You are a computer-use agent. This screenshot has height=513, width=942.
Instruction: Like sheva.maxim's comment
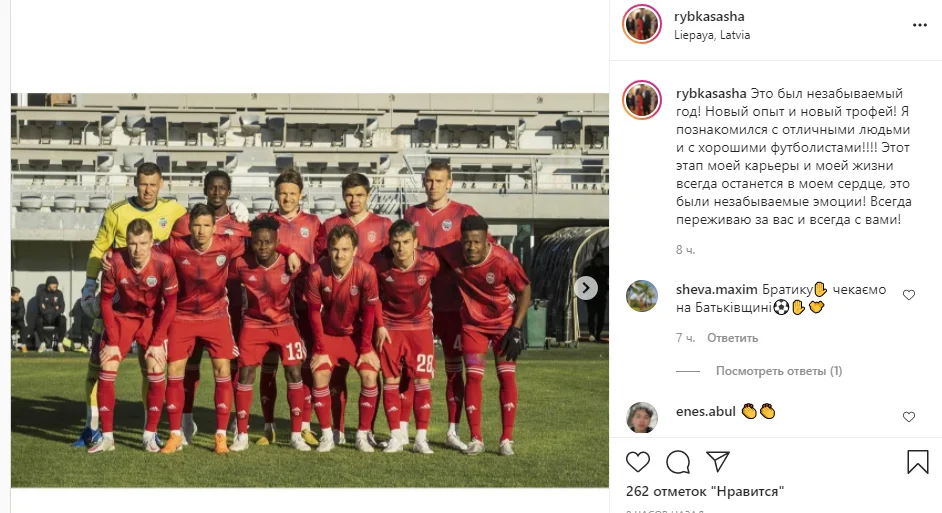909,295
